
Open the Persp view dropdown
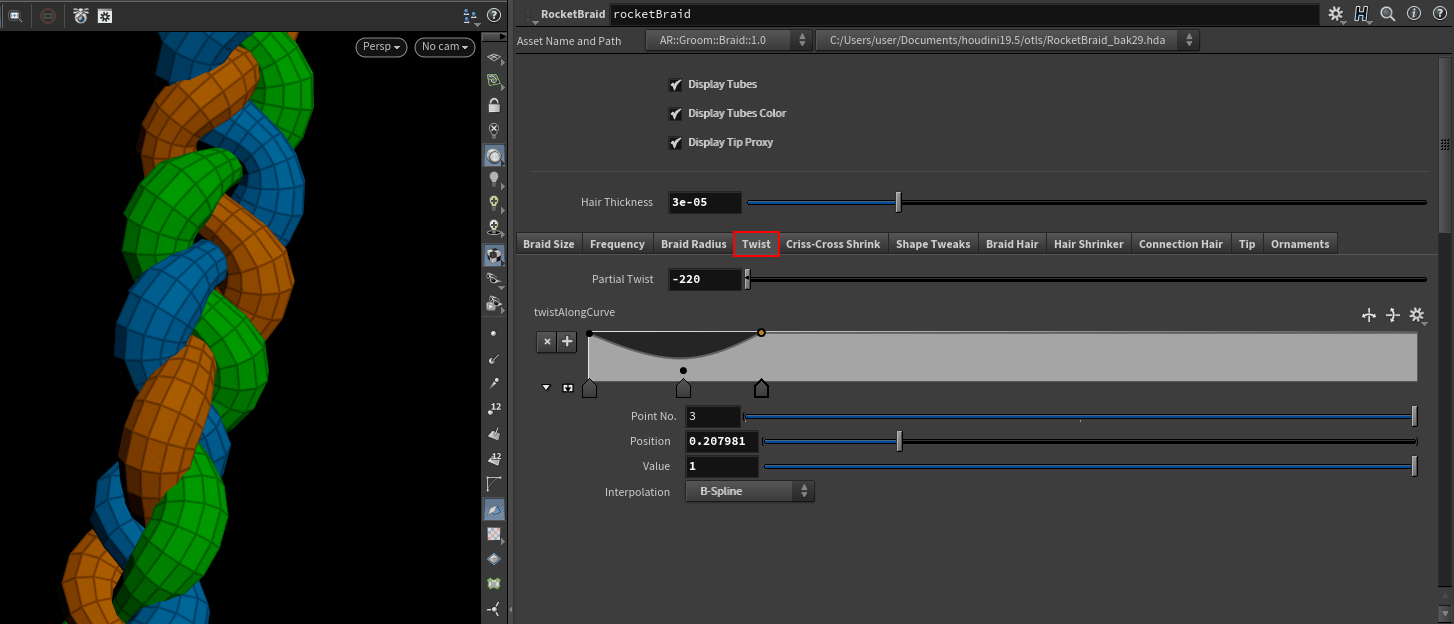pyautogui.click(x=382, y=47)
